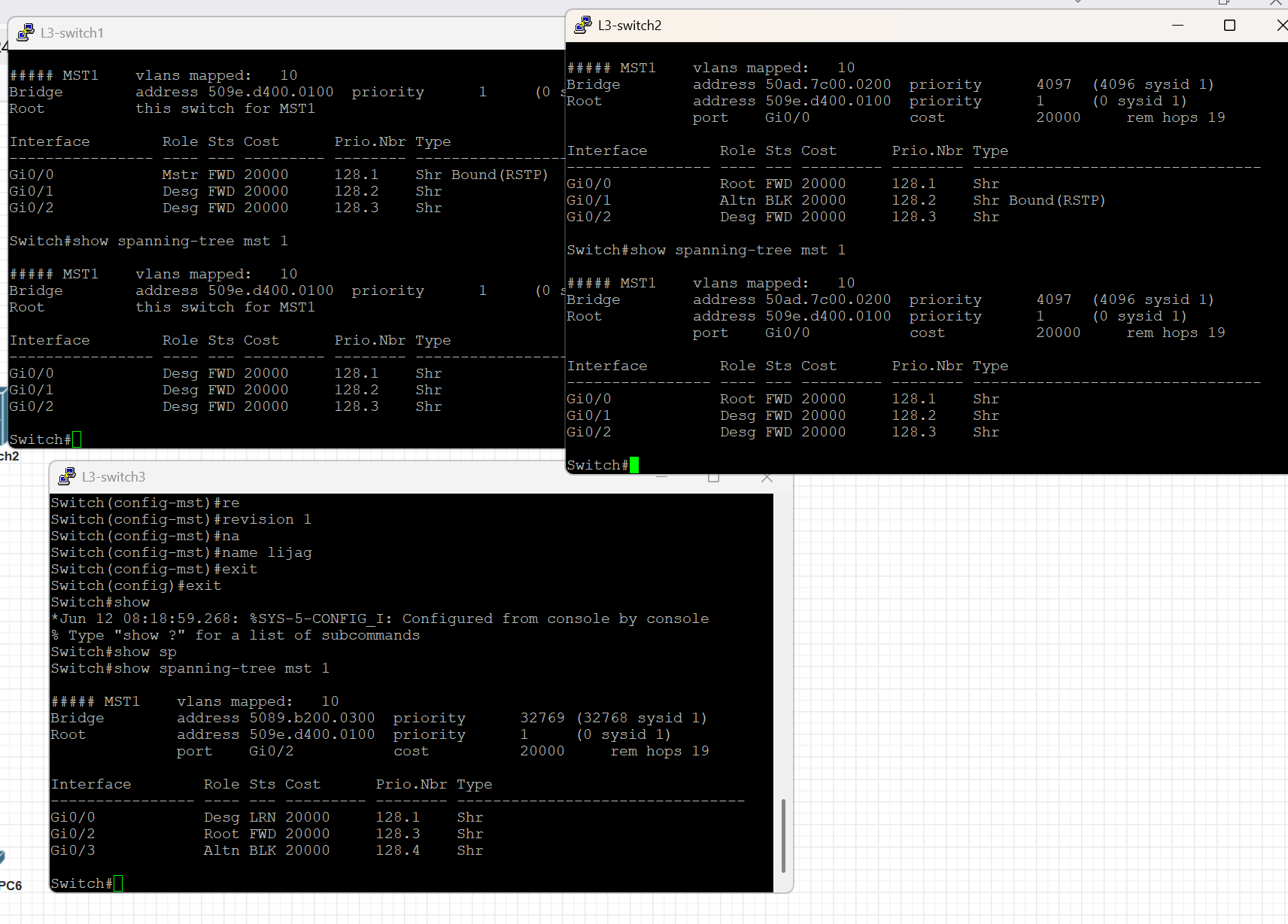Click the maximize icon of L3-switch2

tap(1231, 25)
